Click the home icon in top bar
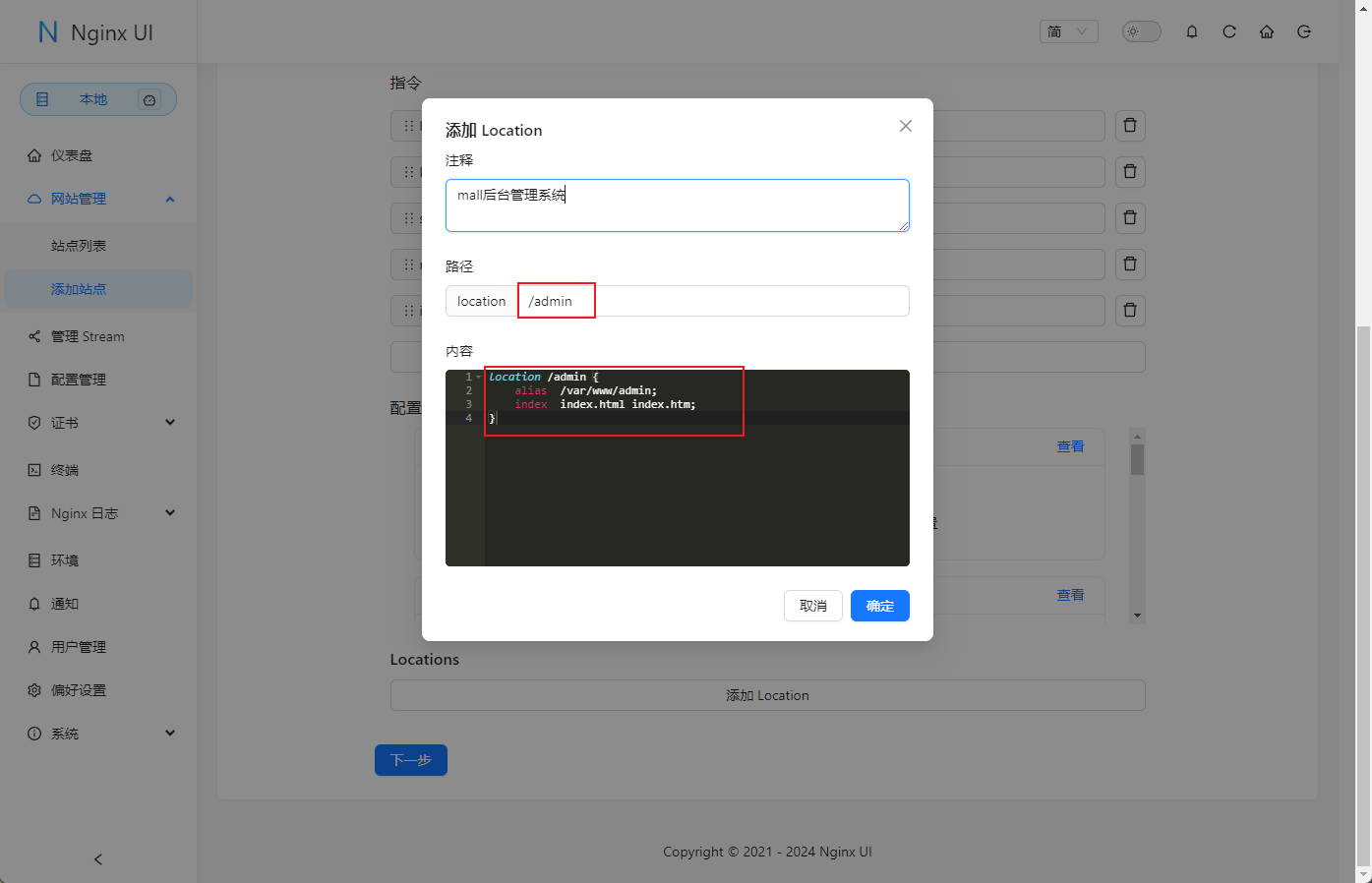The height and width of the screenshot is (883, 1372). pyautogui.click(x=1267, y=31)
